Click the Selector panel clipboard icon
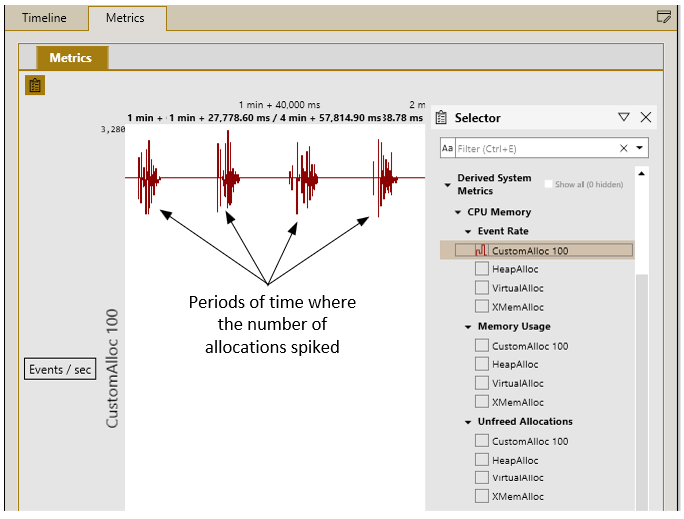 [x=441, y=117]
